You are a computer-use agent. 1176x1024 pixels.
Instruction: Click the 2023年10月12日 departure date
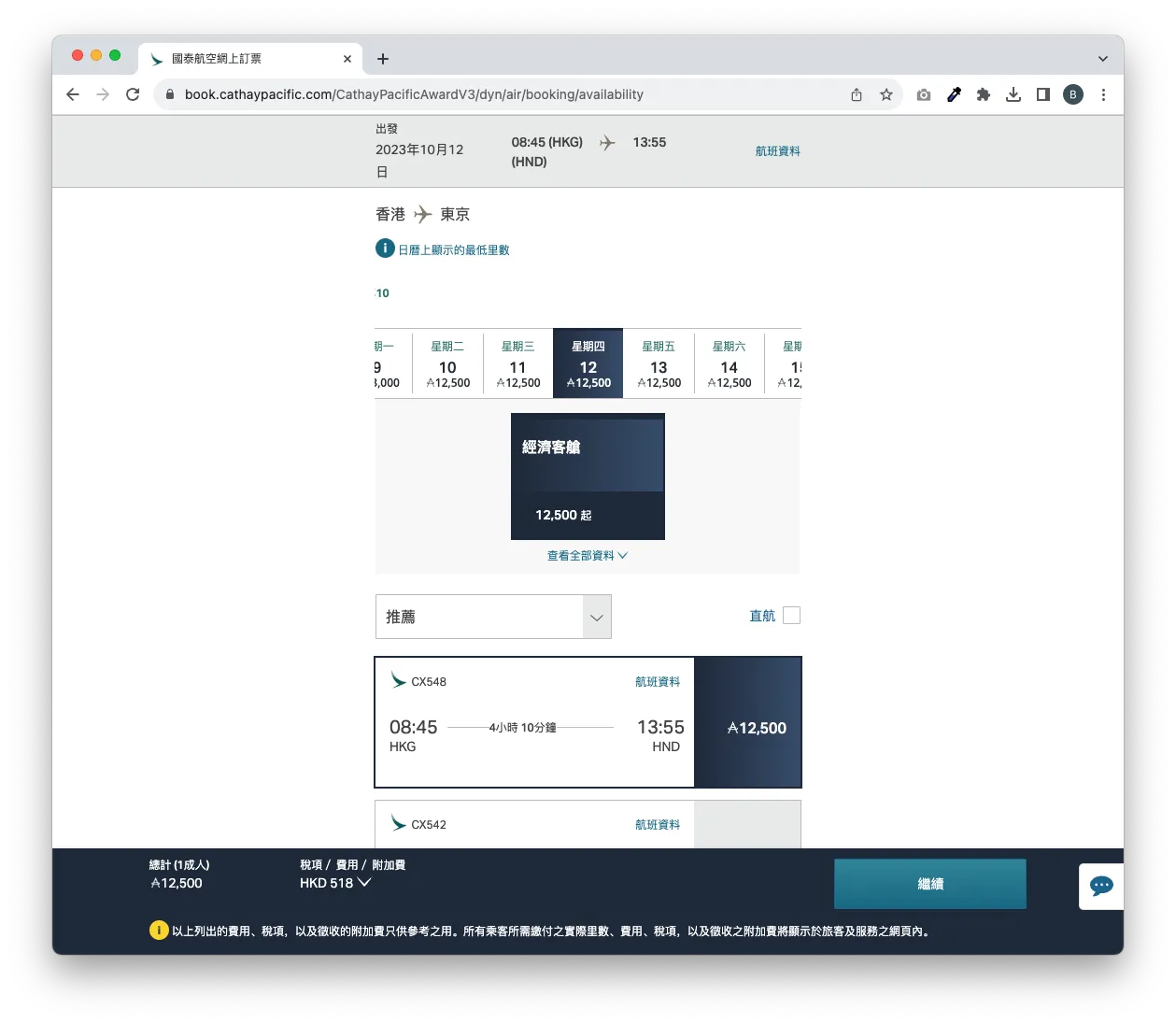pos(419,161)
